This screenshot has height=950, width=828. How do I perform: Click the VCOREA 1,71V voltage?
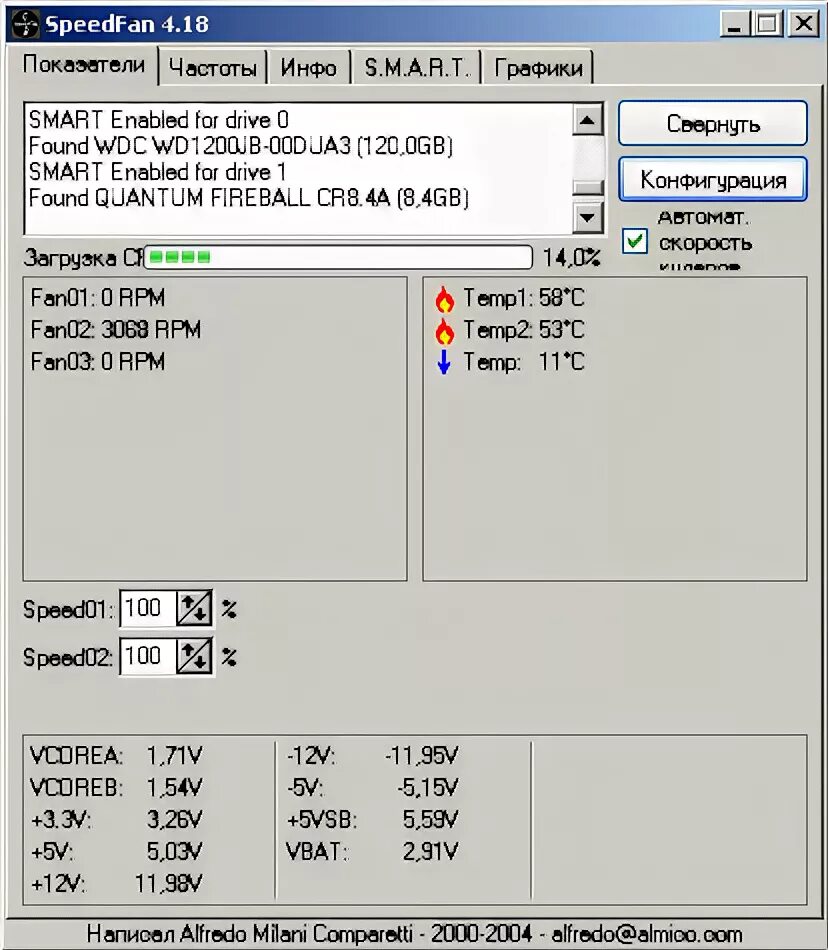click(x=116, y=756)
